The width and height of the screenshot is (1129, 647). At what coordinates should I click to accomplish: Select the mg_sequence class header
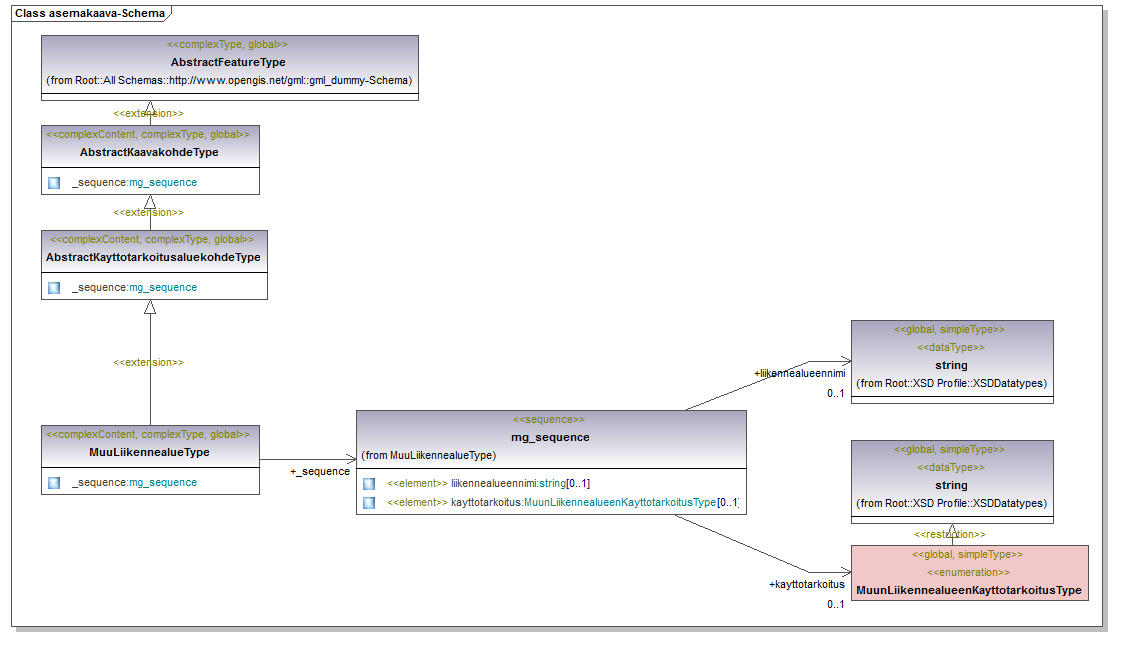[x=550, y=437]
